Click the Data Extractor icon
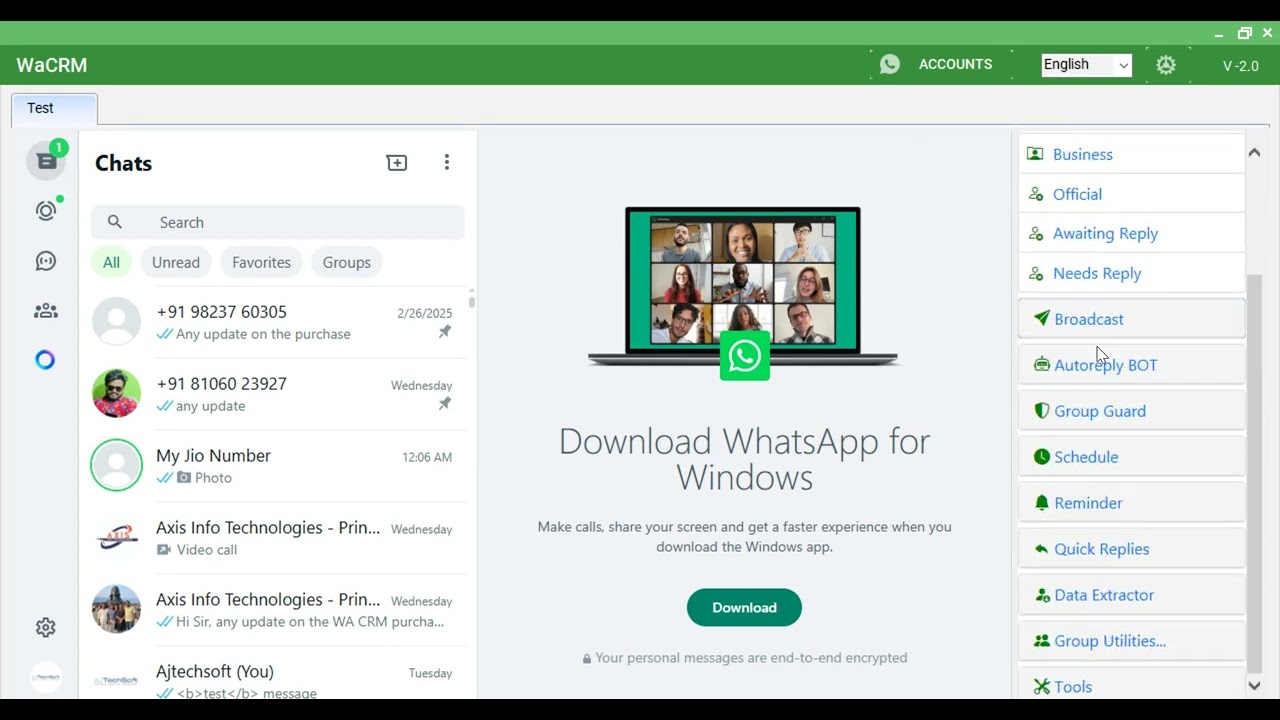The height and width of the screenshot is (720, 1280). coord(1043,595)
